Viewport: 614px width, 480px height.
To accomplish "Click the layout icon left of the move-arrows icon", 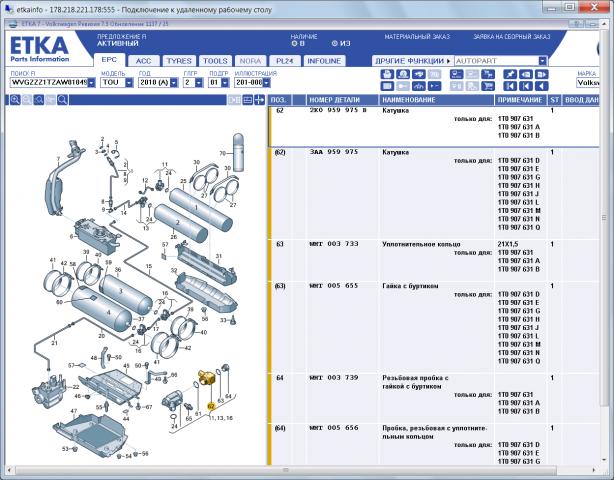I will (247, 100).
